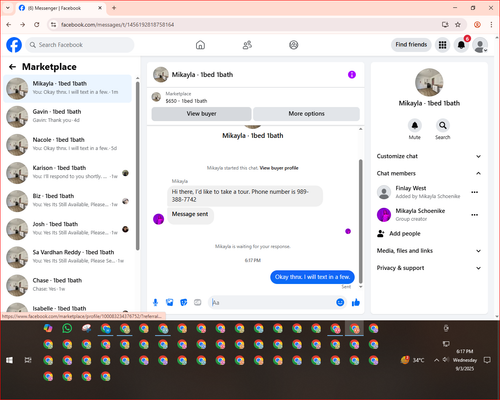
Task: Open WhatsApp from the taskbar
Action: click(x=67, y=328)
